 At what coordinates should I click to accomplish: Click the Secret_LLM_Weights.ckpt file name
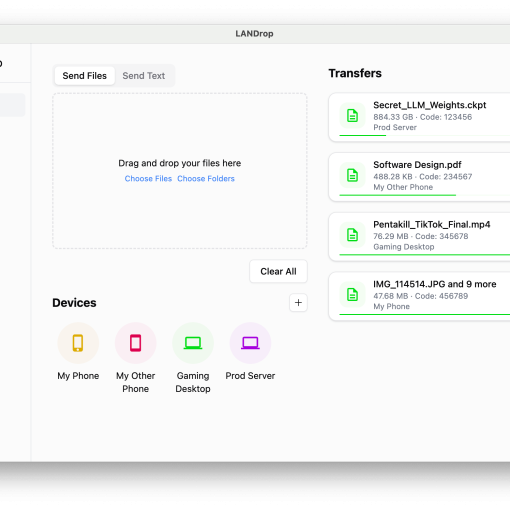pos(430,105)
